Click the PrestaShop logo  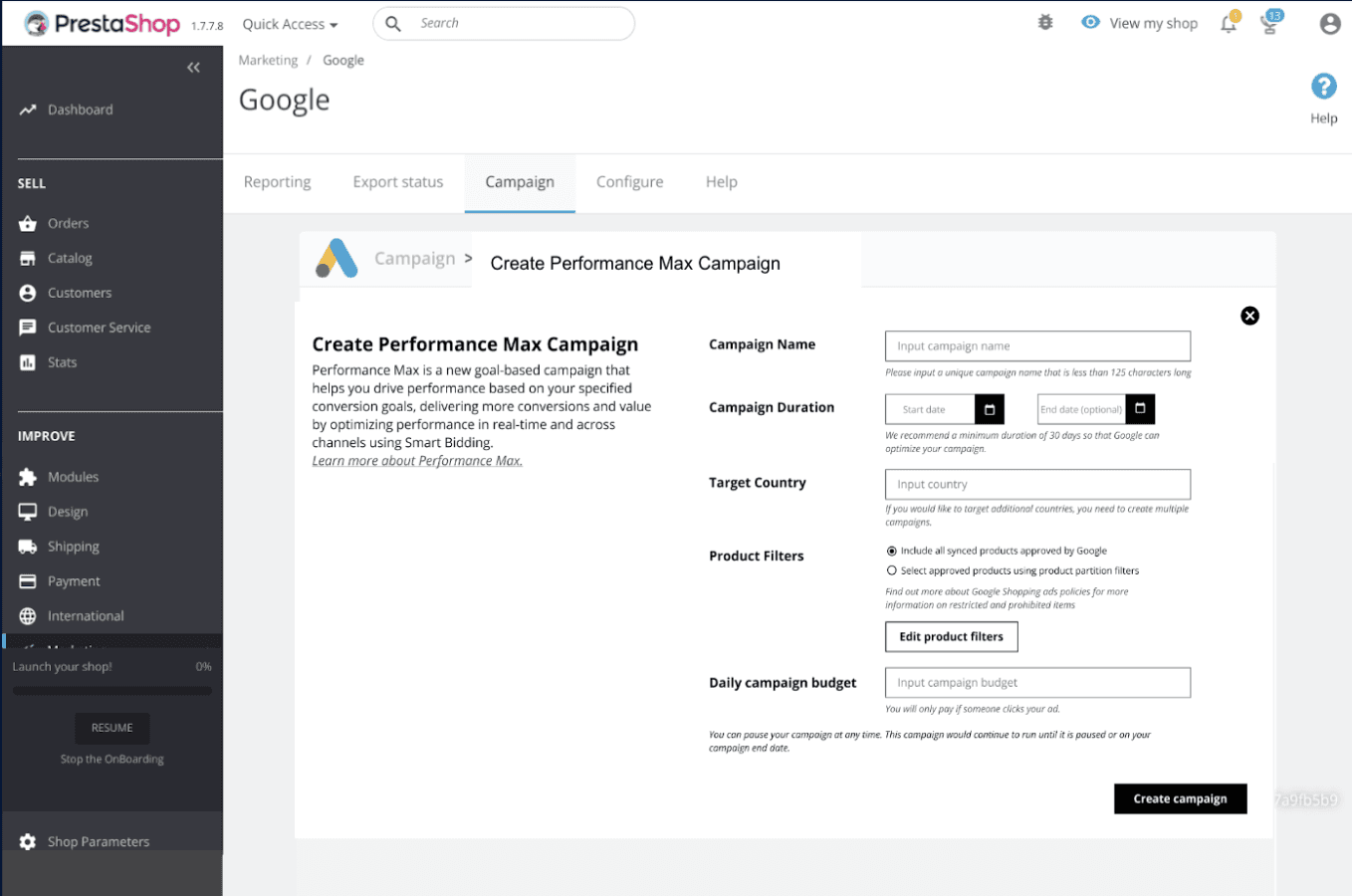click(103, 24)
